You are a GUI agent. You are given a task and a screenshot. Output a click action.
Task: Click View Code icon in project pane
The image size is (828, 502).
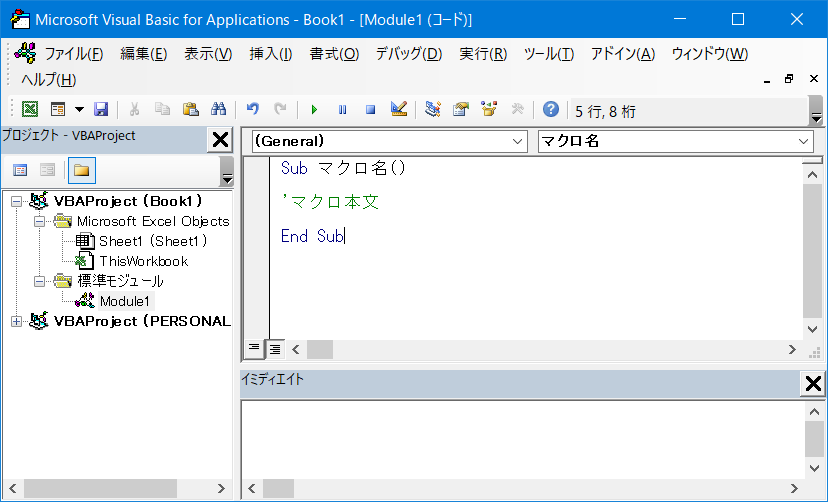point(20,170)
